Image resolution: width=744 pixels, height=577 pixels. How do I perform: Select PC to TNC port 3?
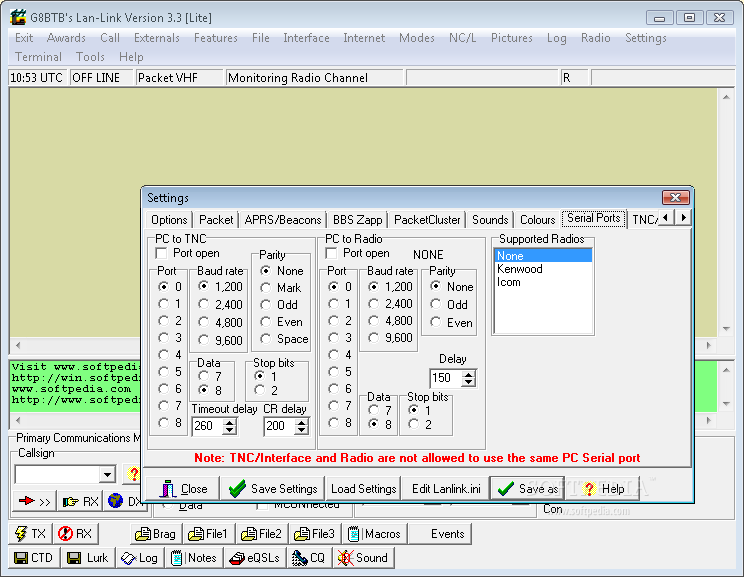(164, 337)
